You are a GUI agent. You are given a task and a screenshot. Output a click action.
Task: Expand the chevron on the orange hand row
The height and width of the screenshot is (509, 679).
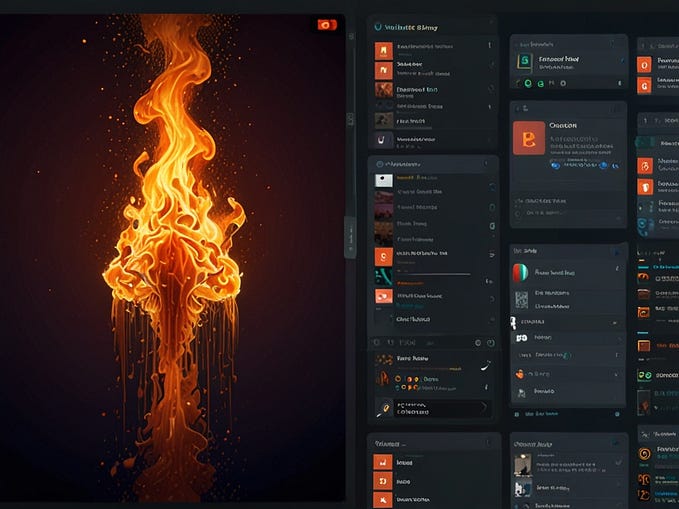[x=615, y=374]
